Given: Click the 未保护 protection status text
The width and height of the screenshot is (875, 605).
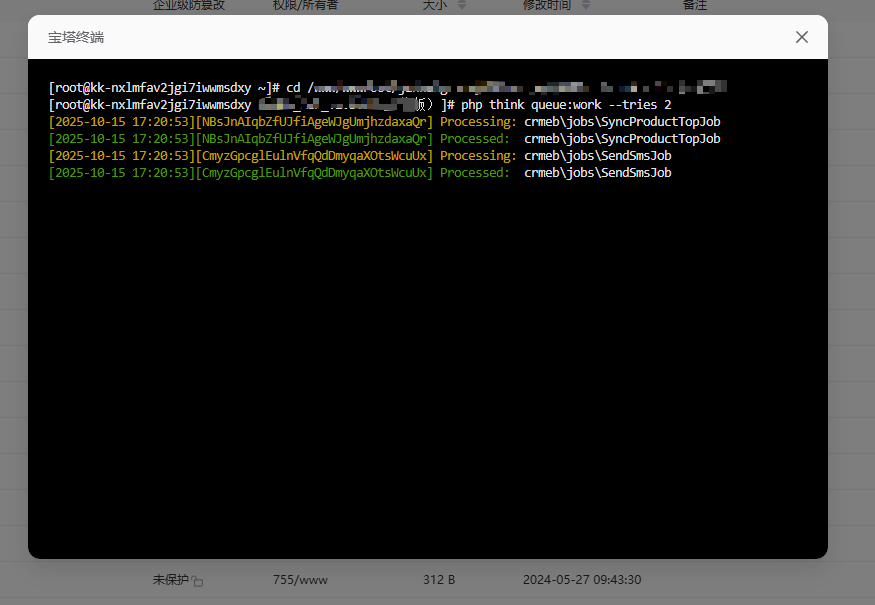Looking at the screenshot, I should [x=170, y=580].
